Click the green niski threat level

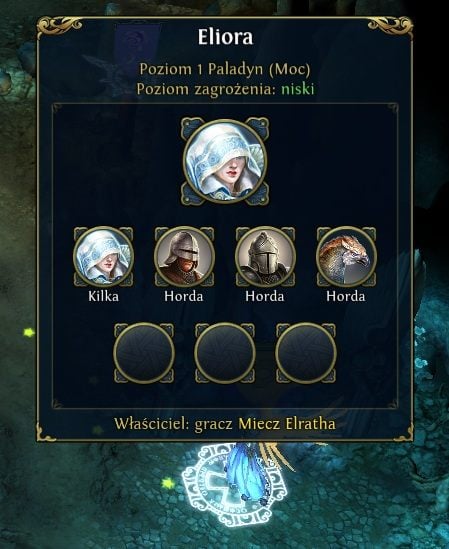pos(298,89)
